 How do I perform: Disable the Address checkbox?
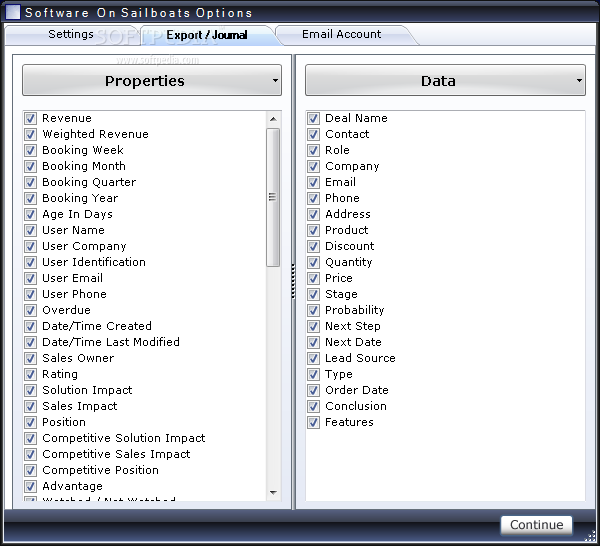[x=313, y=214]
